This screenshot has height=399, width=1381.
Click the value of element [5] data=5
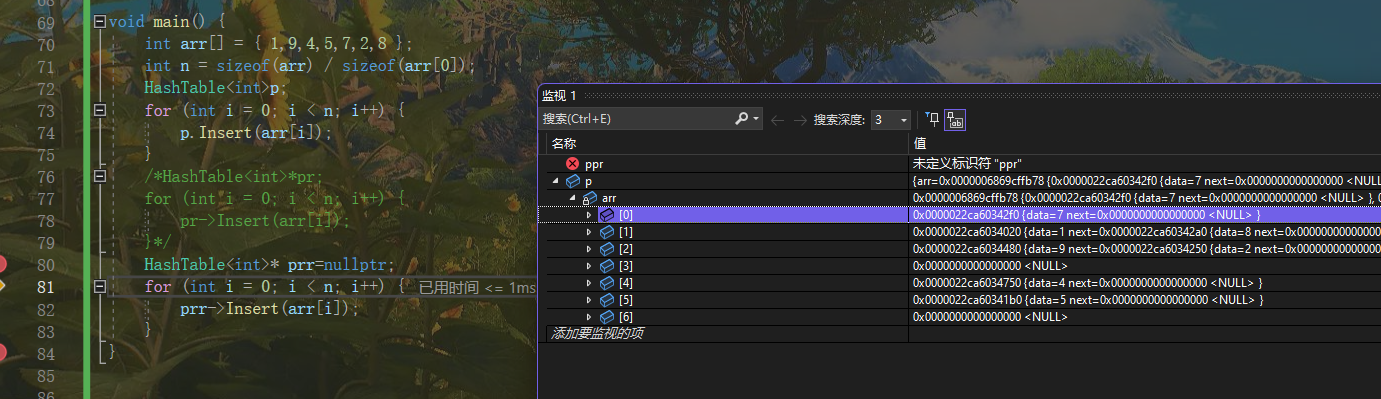(1088, 300)
